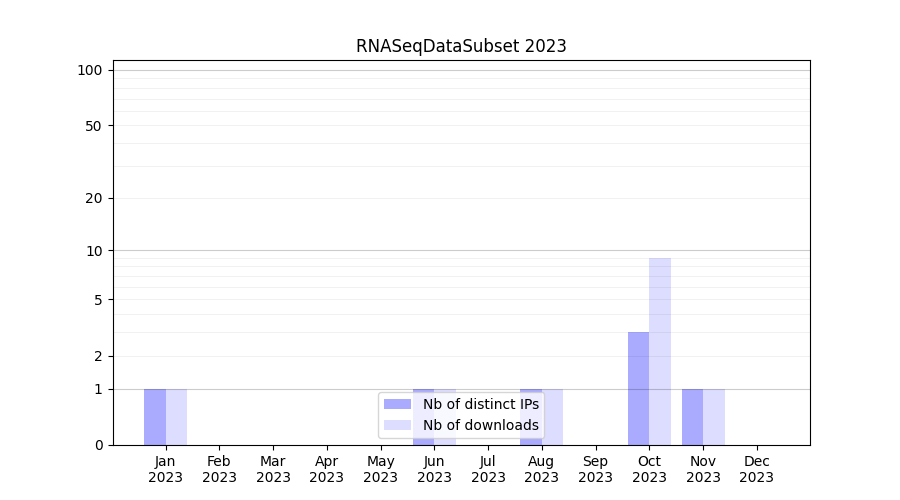900x500 pixels.
Task: Click the November downloads bar
Action: point(714,417)
